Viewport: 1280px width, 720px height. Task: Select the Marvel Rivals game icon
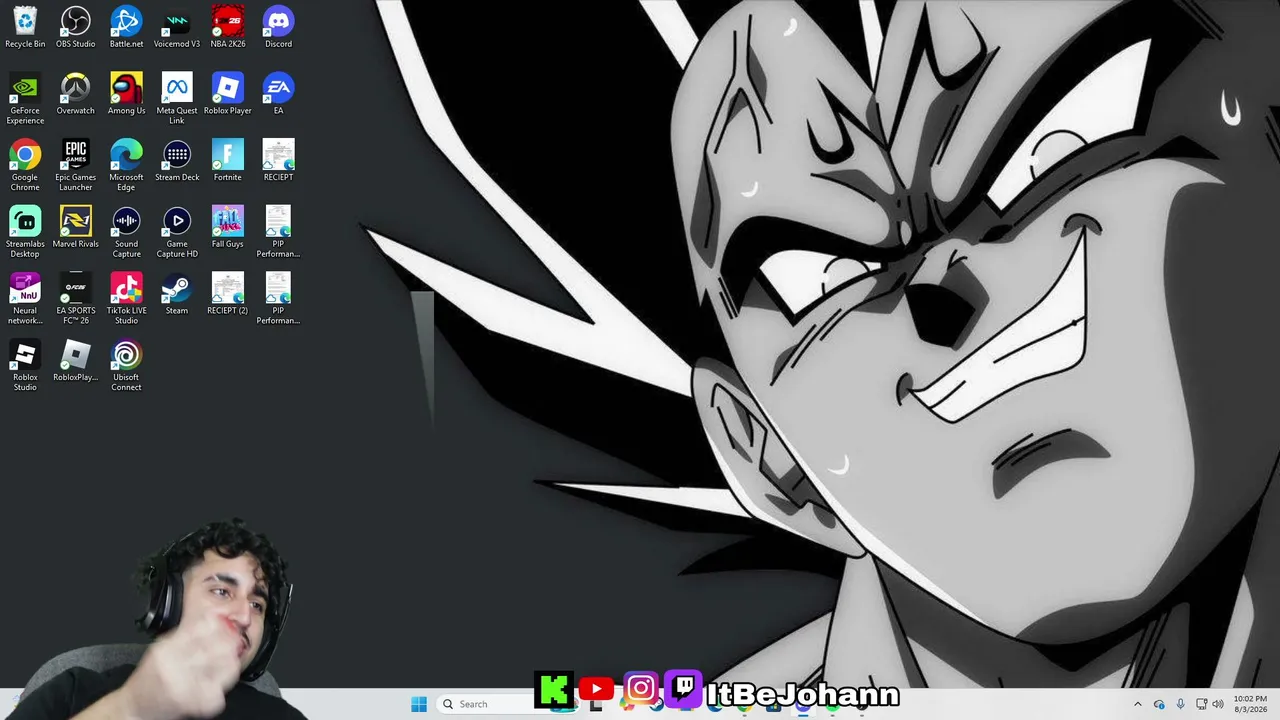pos(76,227)
